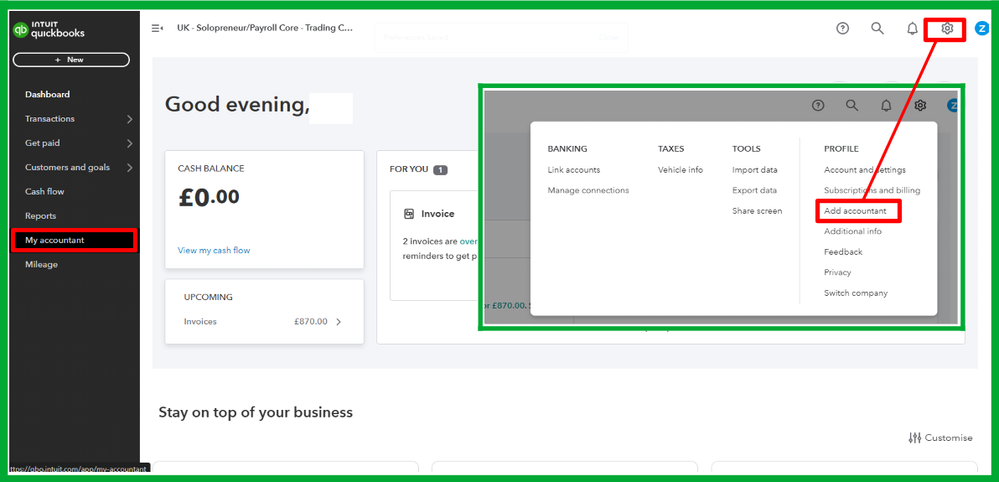Choose Export data under Tools
This screenshot has width=999, height=482.
[754, 190]
